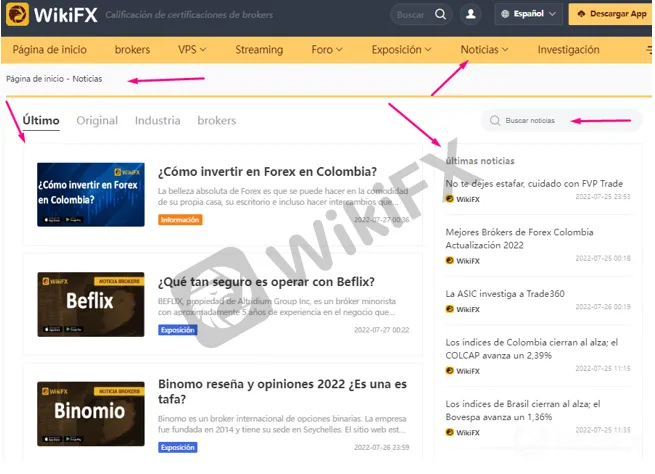Click the Binomio article thumbnail
This screenshot has height=474, width=655.
click(x=91, y=413)
